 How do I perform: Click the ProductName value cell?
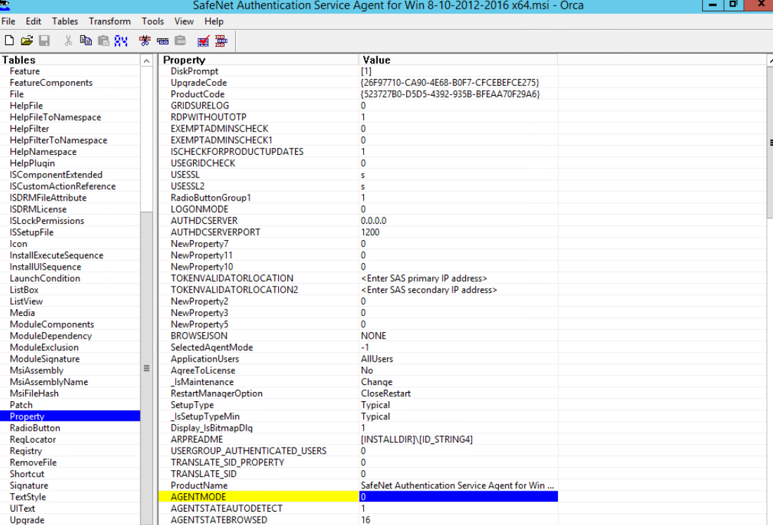(457, 485)
